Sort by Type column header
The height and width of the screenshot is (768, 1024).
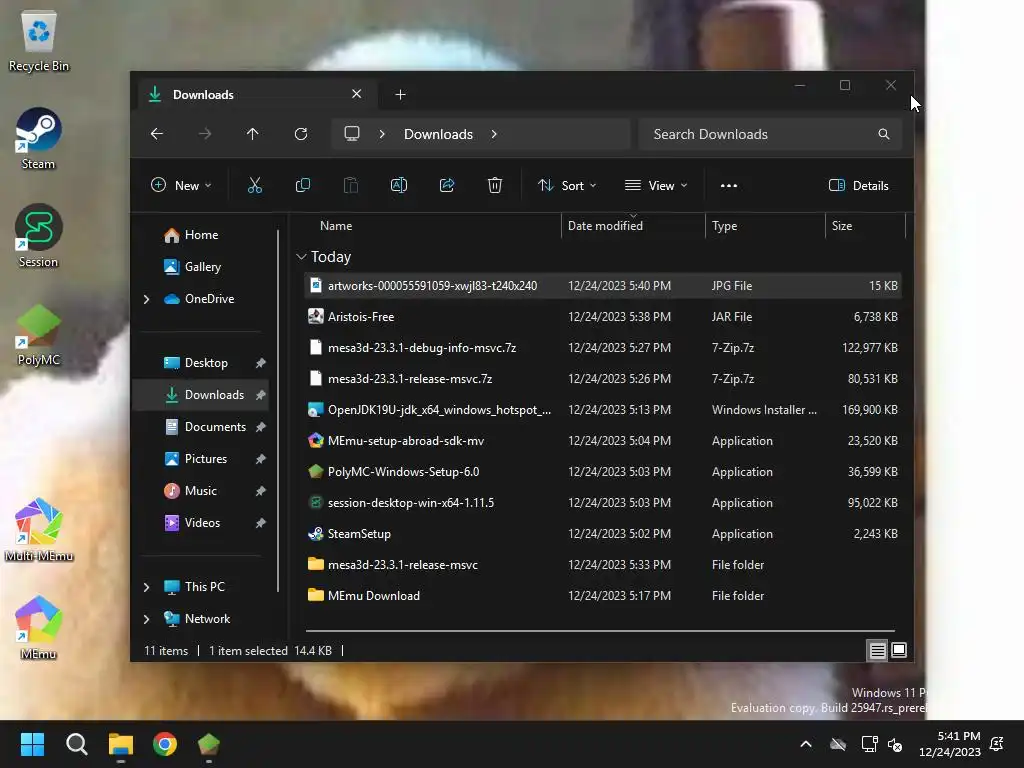click(765, 226)
